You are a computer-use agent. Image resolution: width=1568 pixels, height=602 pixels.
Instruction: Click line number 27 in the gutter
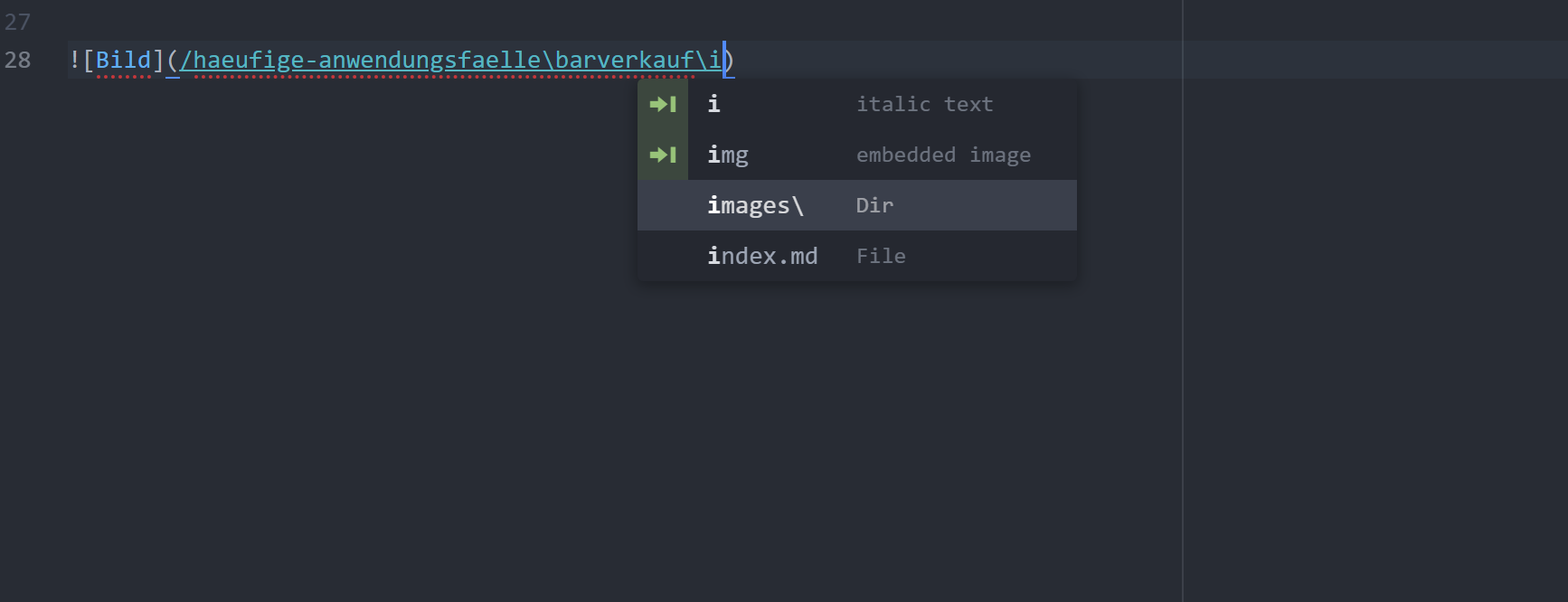point(17,22)
